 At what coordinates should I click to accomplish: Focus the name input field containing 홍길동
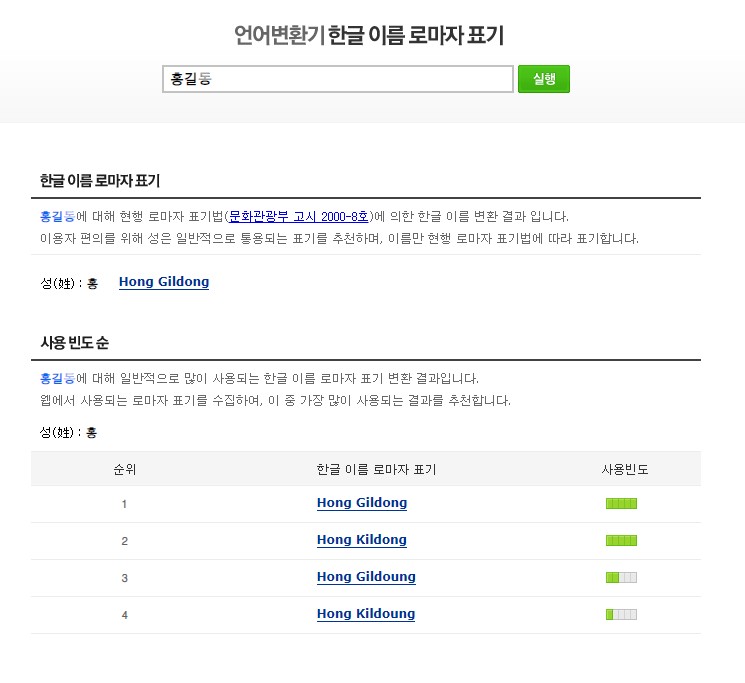tap(337, 79)
